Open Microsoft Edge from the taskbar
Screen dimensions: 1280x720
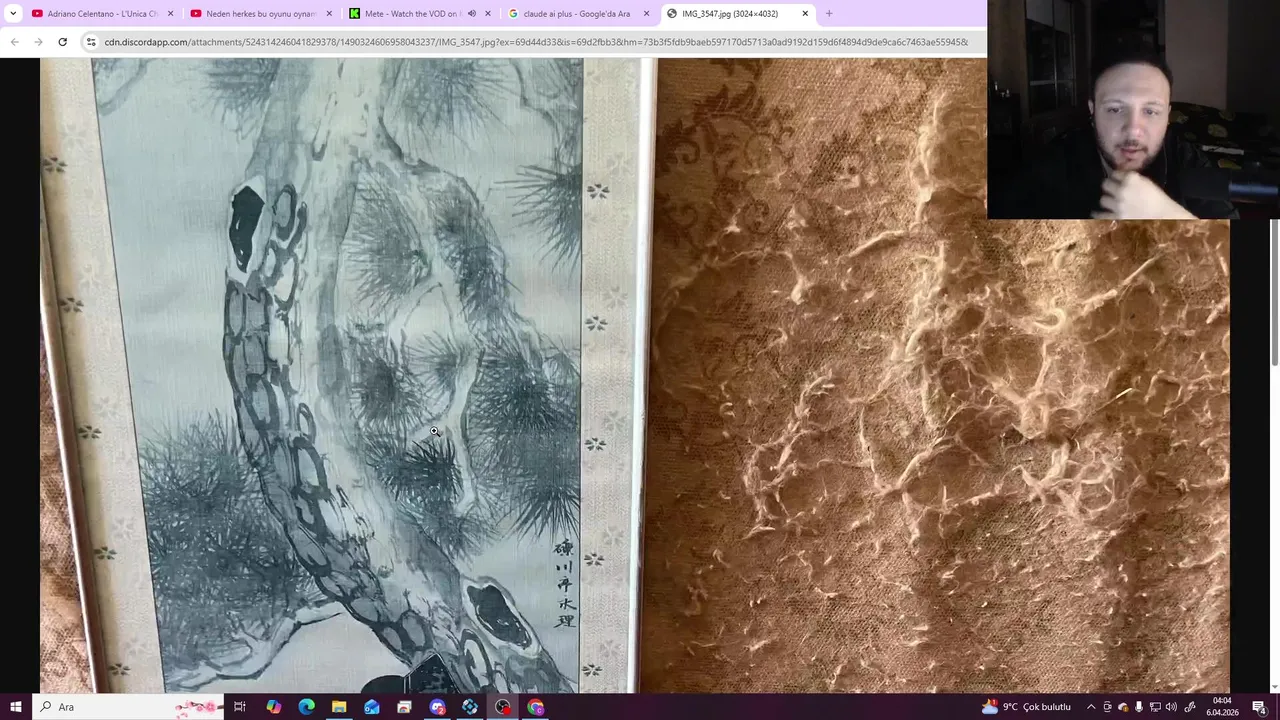point(306,707)
